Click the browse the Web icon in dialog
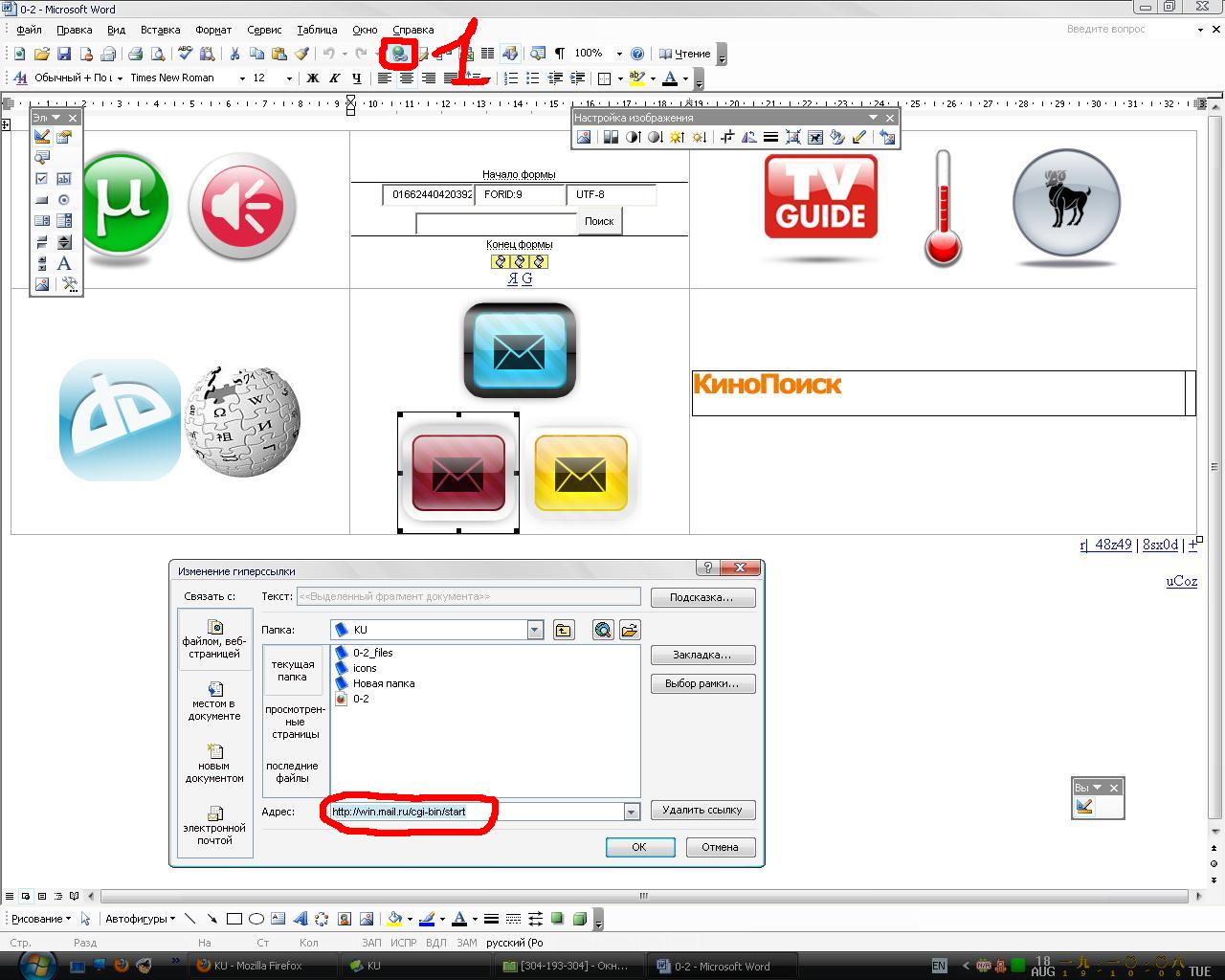This screenshot has height=980, width=1225. click(602, 630)
